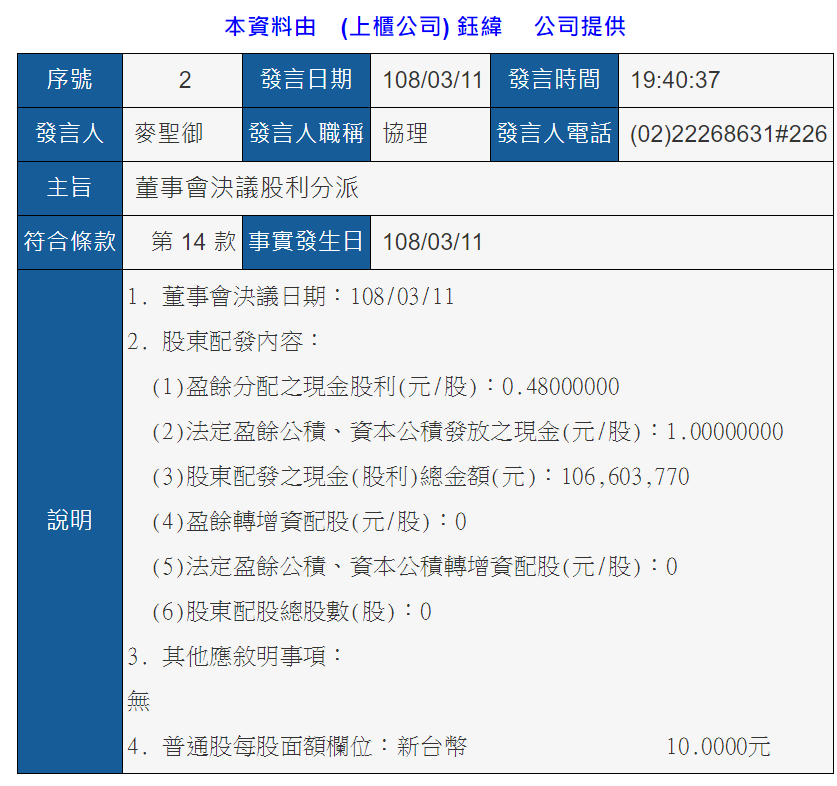Select the time value '19:40:37'

[x=675, y=80]
